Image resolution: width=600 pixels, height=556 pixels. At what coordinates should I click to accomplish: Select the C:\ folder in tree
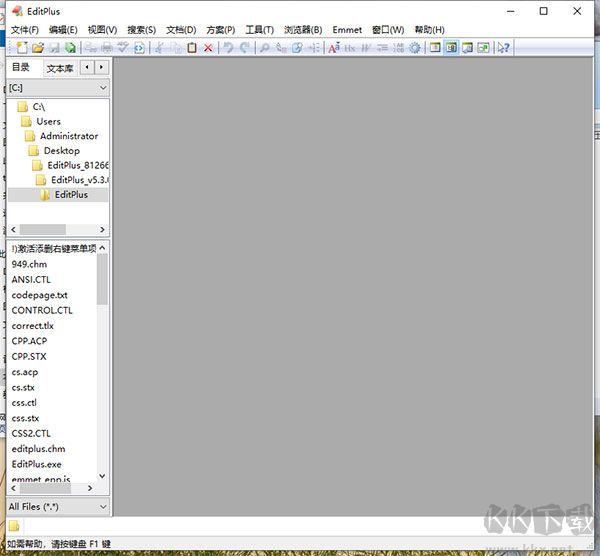(x=31, y=107)
